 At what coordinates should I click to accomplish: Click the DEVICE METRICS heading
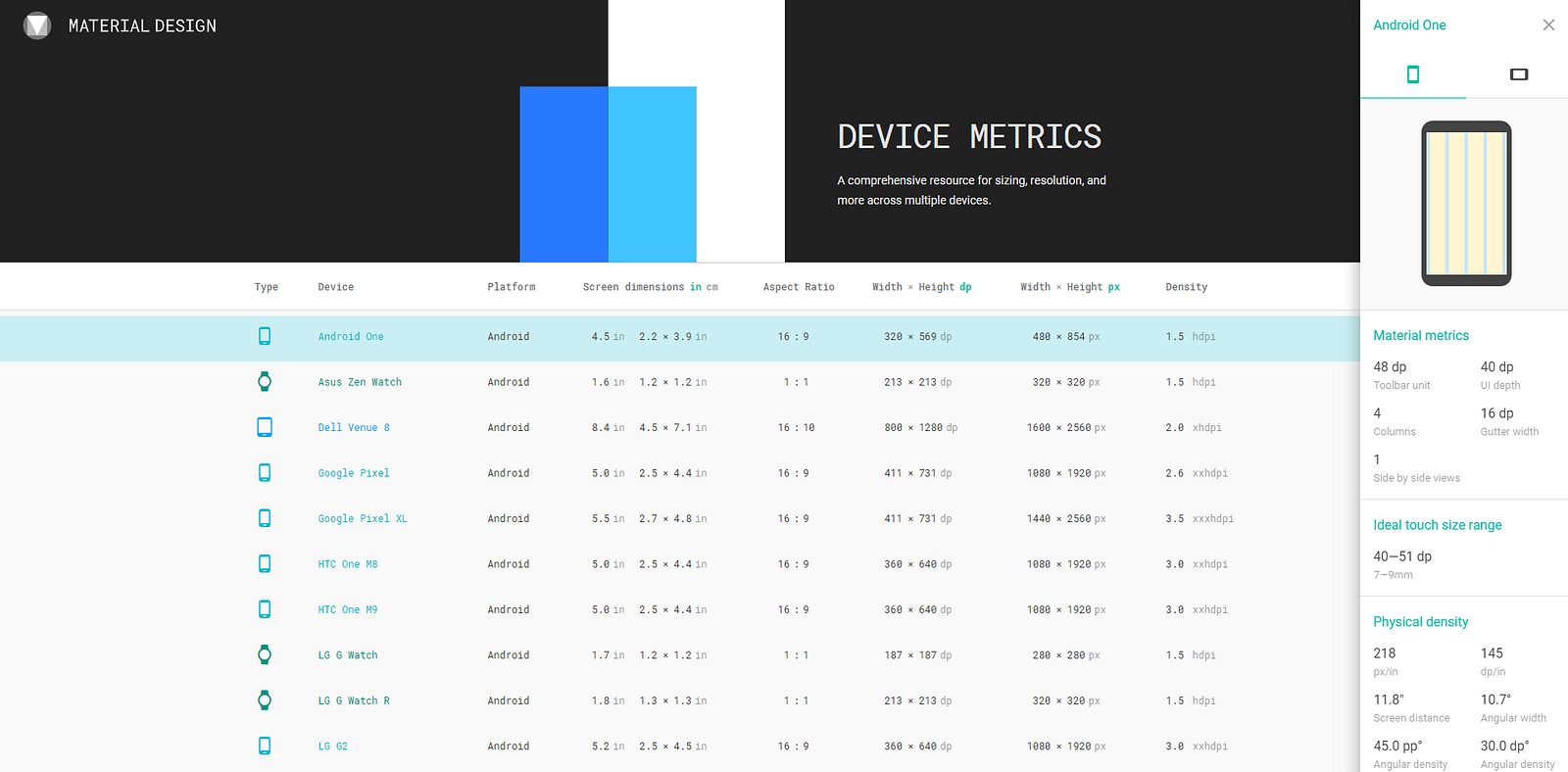coord(969,137)
